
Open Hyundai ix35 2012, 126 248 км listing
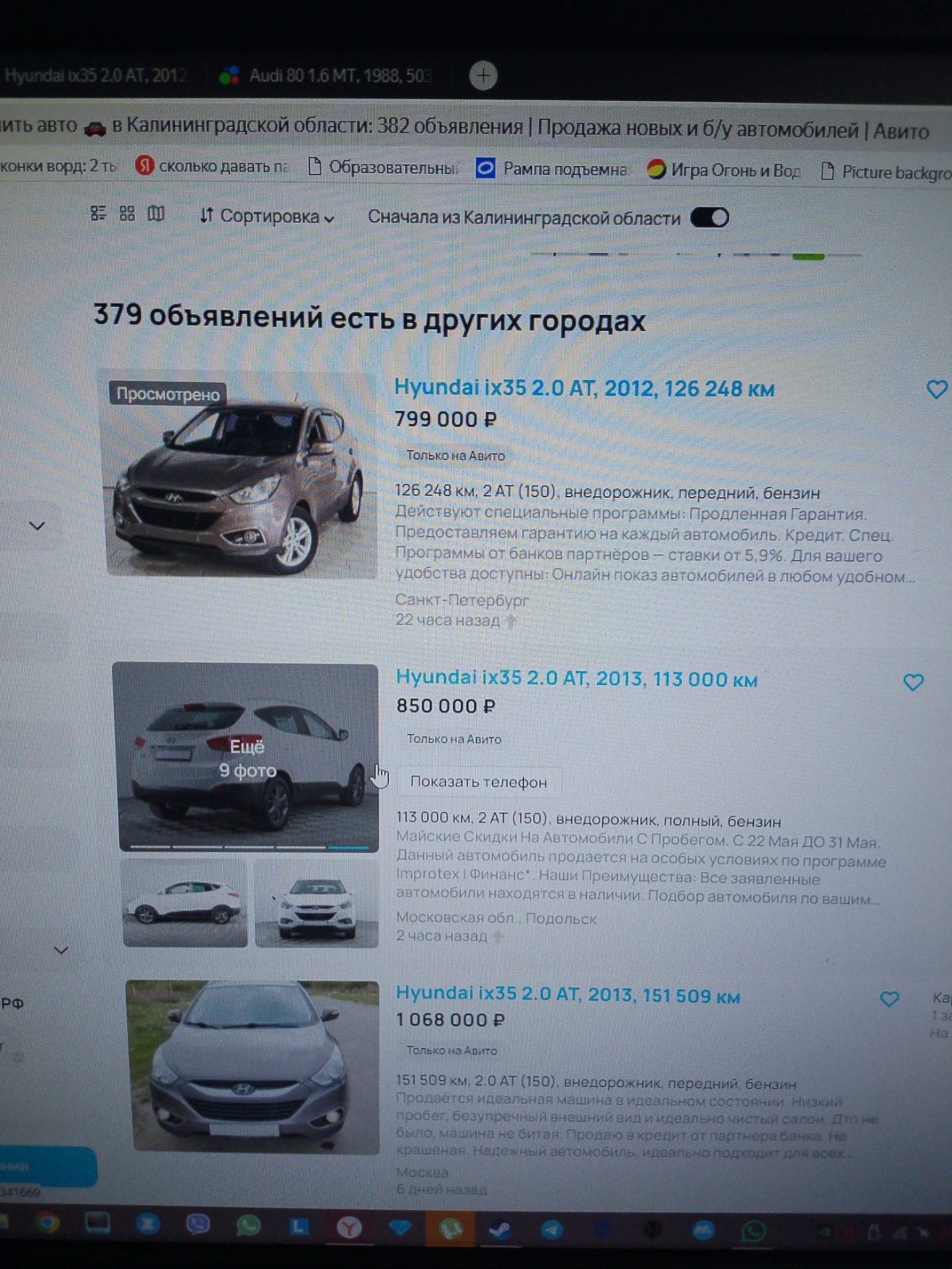584,388
